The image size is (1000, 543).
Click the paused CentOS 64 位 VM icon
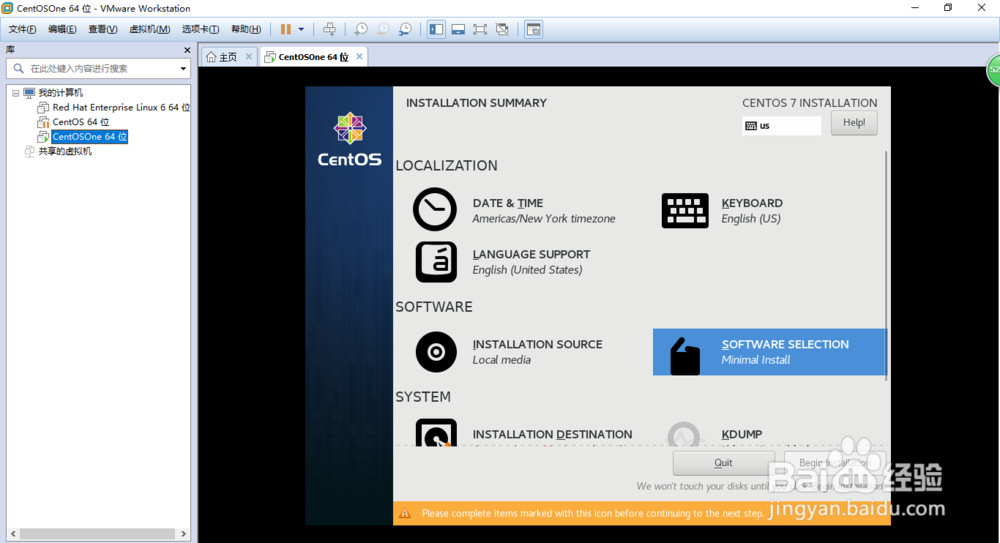point(43,122)
